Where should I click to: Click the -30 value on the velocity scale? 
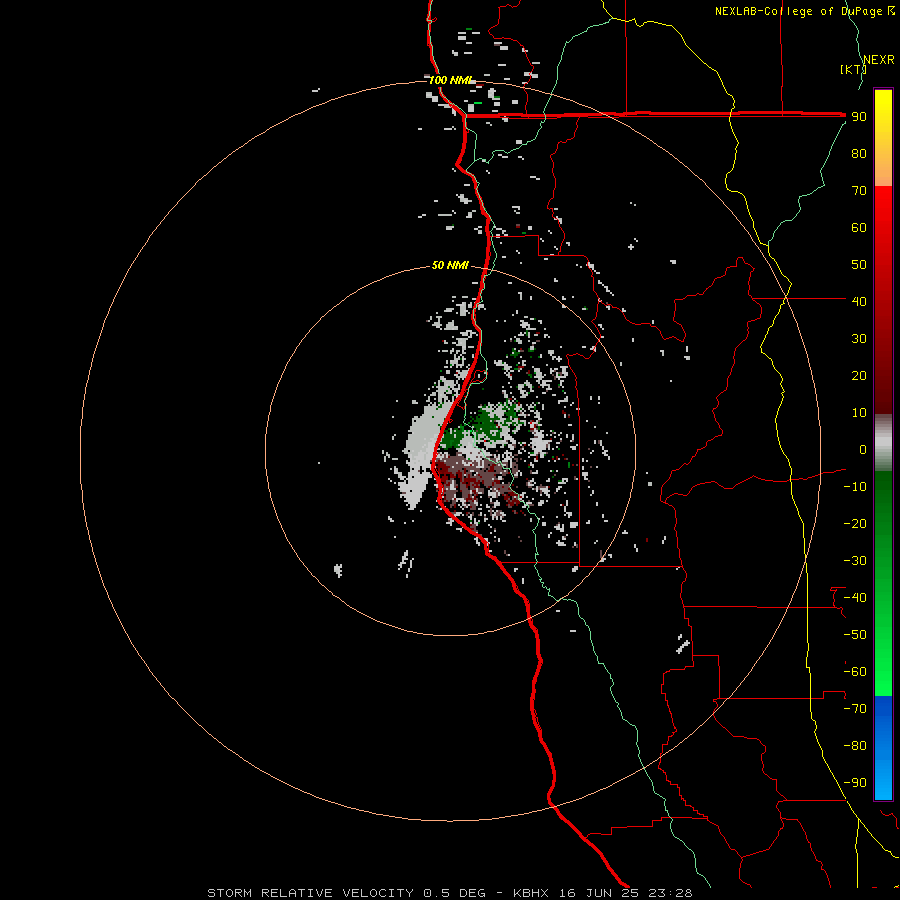(x=855, y=561)
